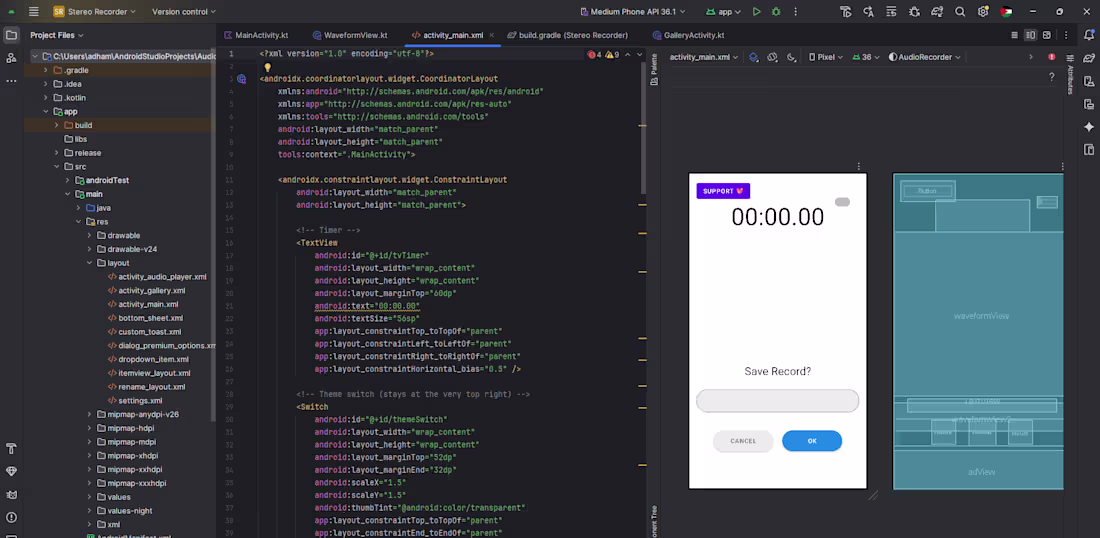1100x538 pixels.
Task: Switch editor to Design-only view mode
Action: click(1047, 35)
